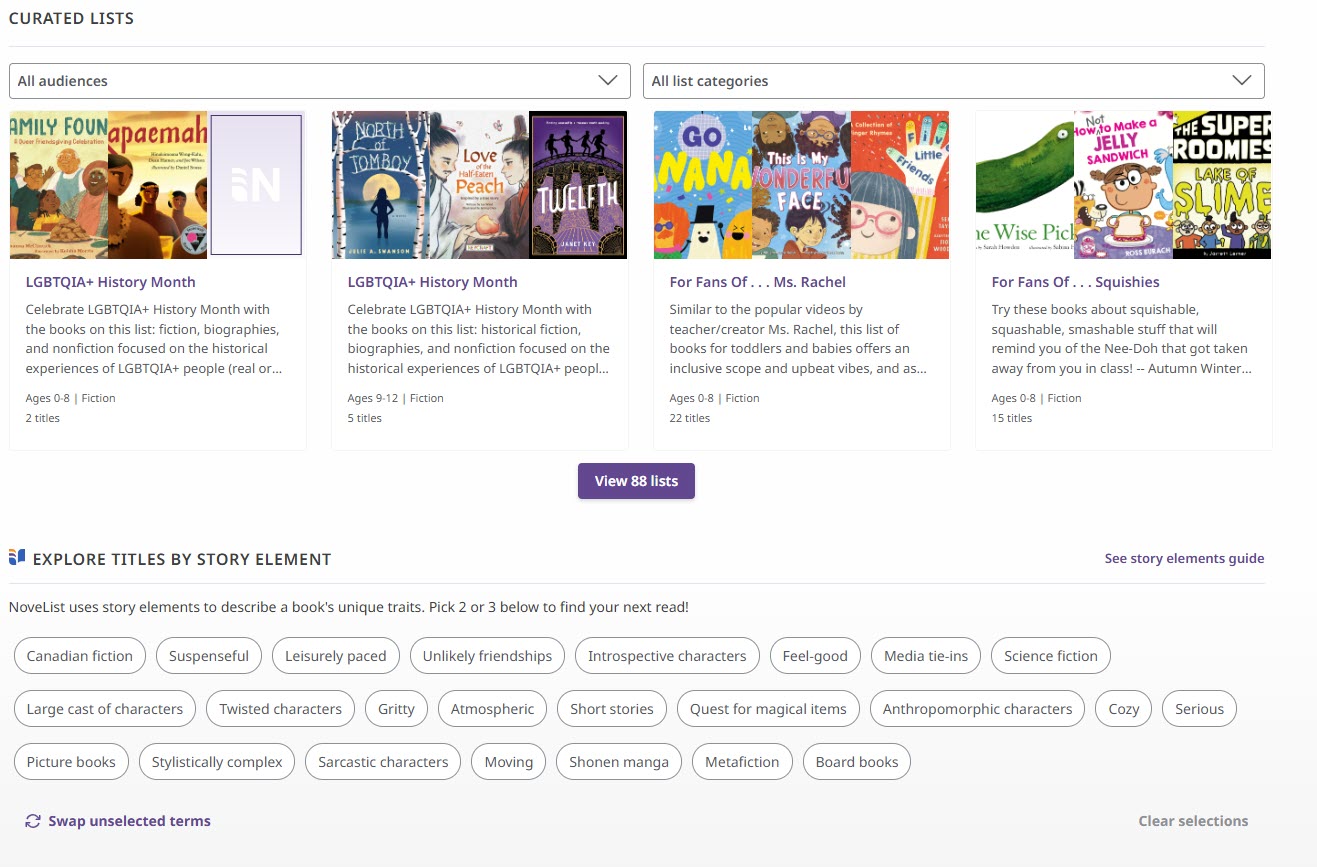Click the NoveList placeholder cover image
This screenshot has width=1317, height=867.
point(257,185)
